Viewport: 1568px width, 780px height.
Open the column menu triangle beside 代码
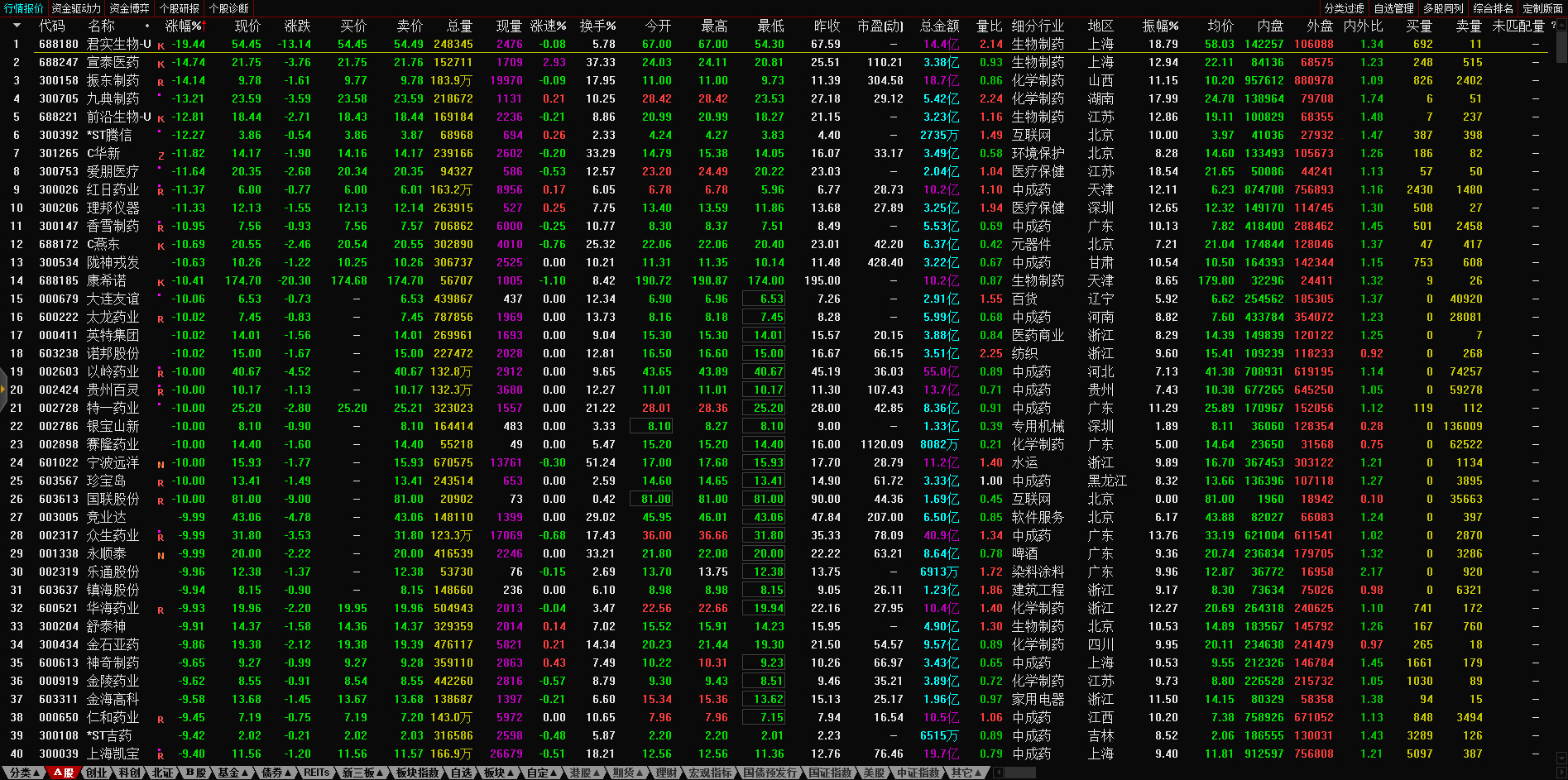pos(16,26)
